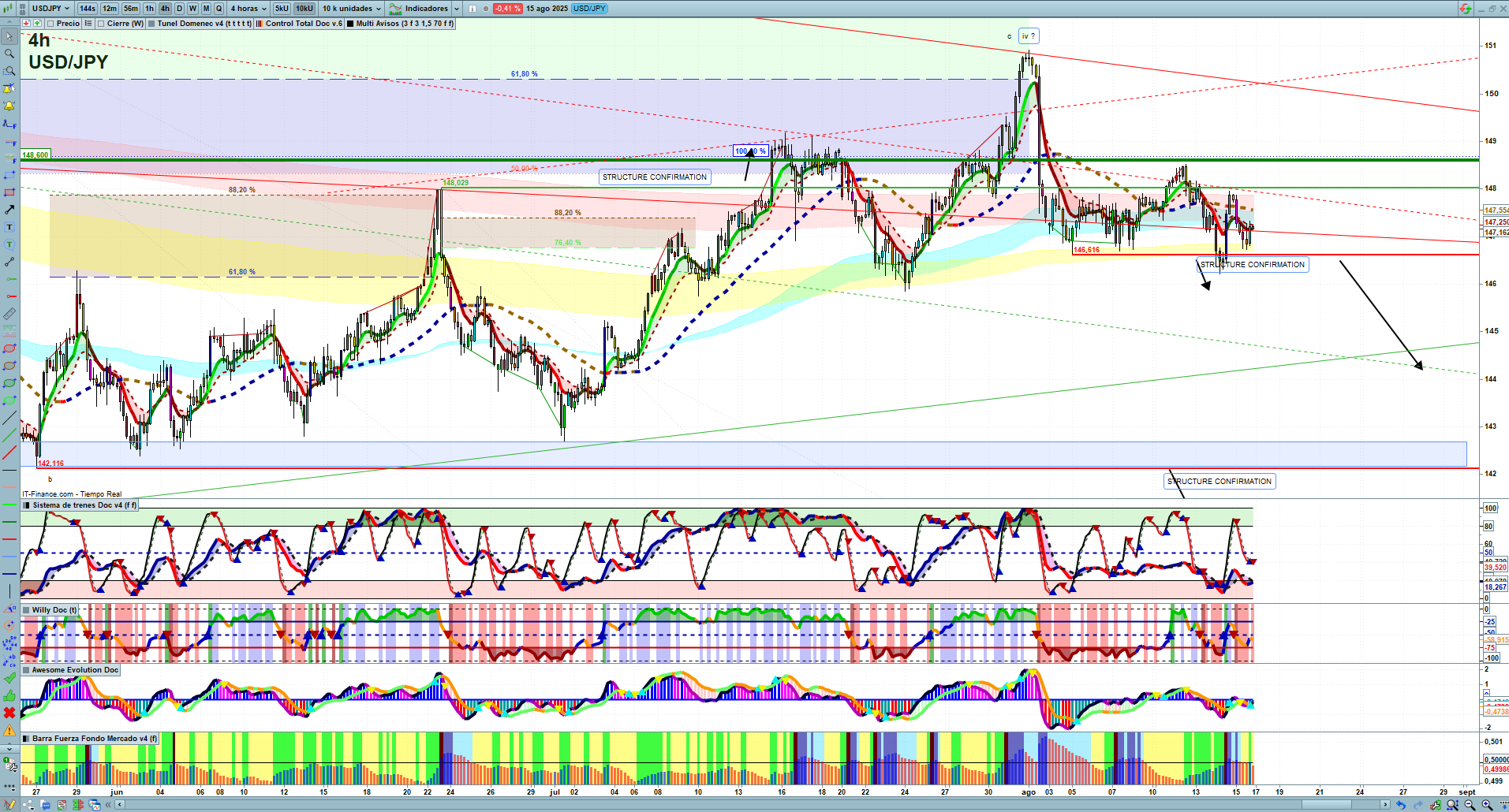Click the scrollbar right arrow

pos(1385,805)
